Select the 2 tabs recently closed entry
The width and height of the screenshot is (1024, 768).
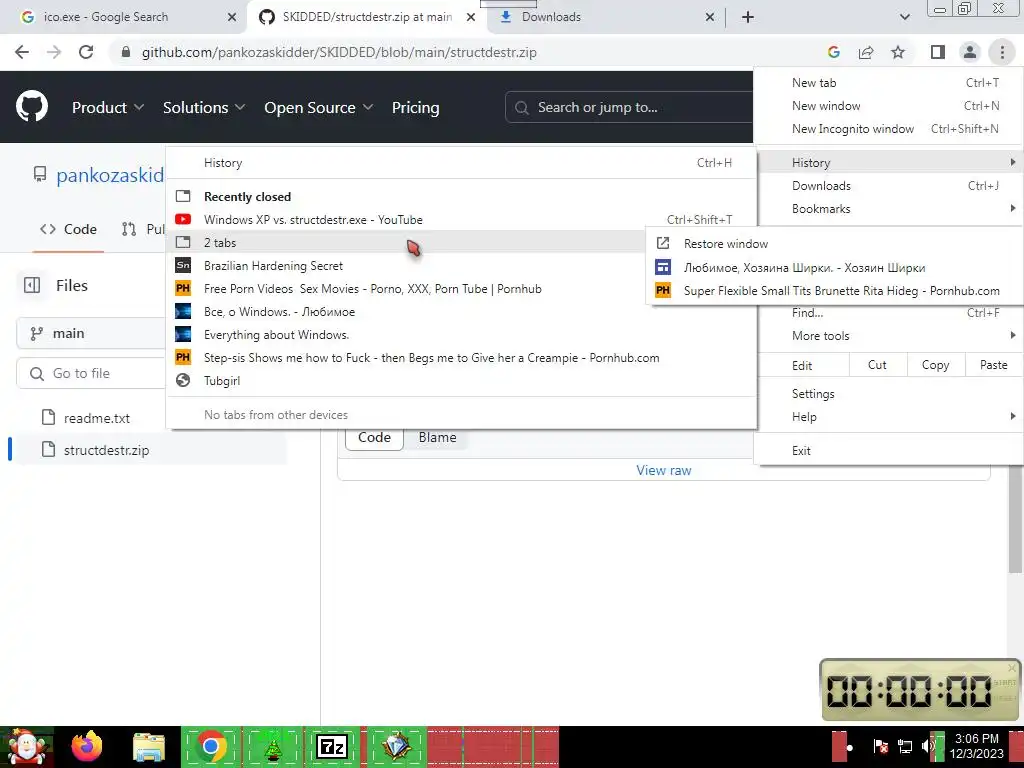point(406,242)
